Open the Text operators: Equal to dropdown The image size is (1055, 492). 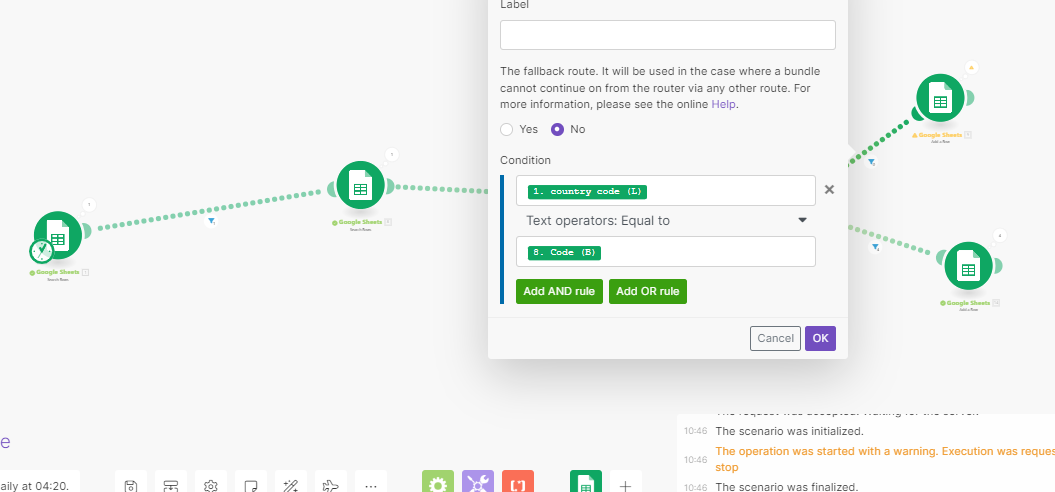[666, 221]
